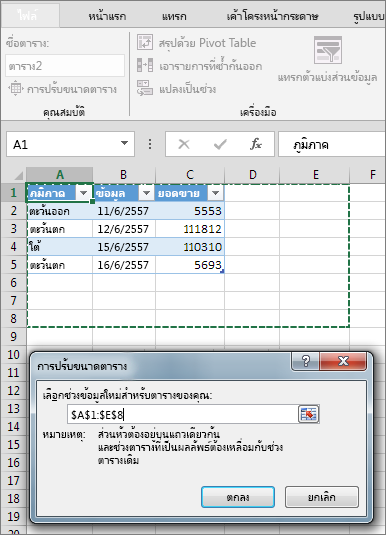This screenshot has height=535, width=386.
Task: Click the ตกลง OK button
Action: 238,497
